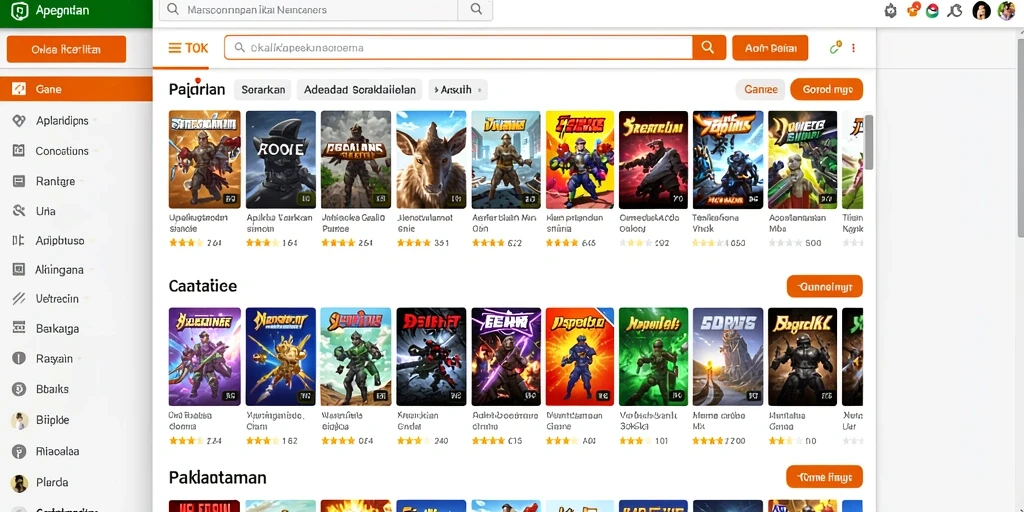
Task: Click the Riiacalaa sidebar icon
Action: click(x=19, y=451)
